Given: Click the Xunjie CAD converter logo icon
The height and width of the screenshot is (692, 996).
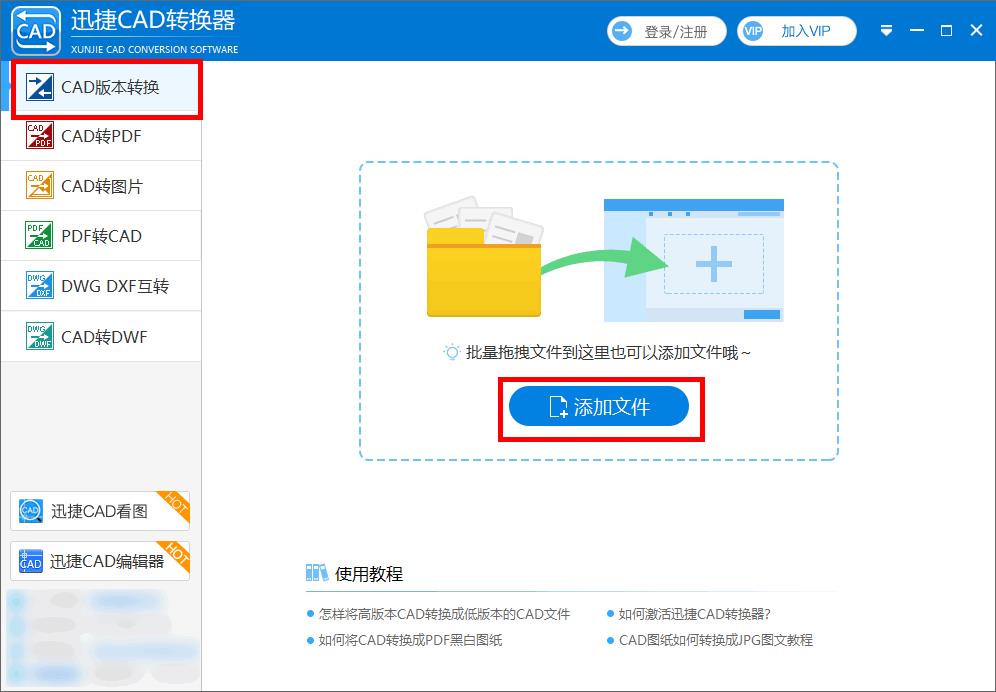Looking at the screenshot, I should 36,30.
